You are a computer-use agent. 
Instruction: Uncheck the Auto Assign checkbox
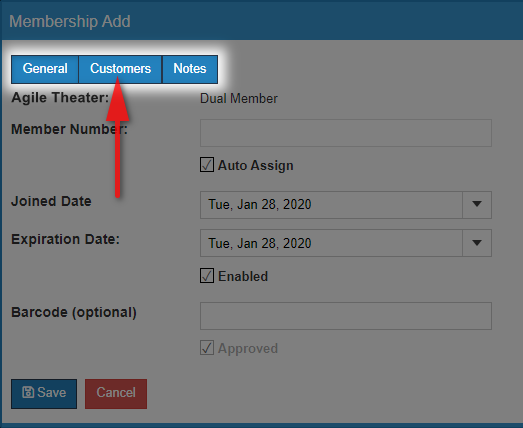pyautogui.click(x=207, y=165)
